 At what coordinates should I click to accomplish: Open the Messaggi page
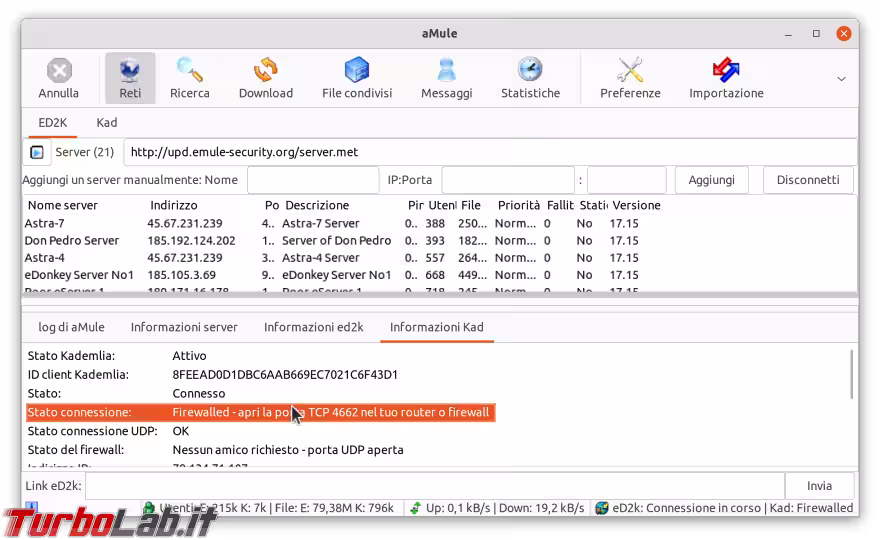[447, 78]
